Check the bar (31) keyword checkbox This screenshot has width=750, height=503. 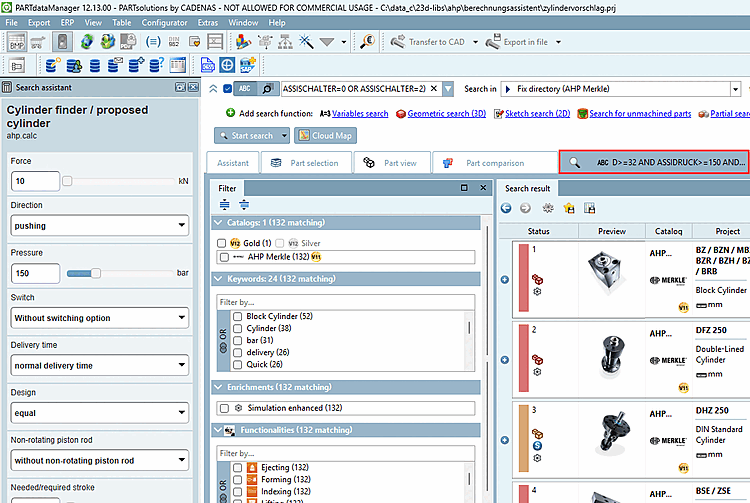pos(238,340)
